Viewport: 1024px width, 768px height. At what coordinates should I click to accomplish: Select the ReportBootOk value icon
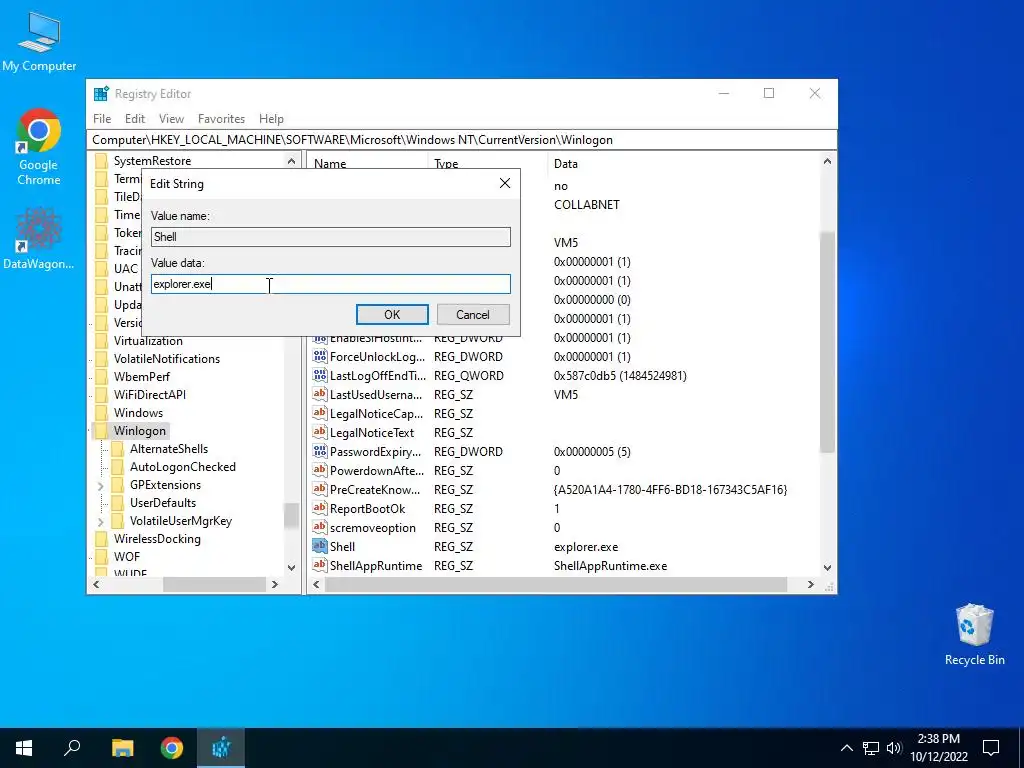click(319, 508)
